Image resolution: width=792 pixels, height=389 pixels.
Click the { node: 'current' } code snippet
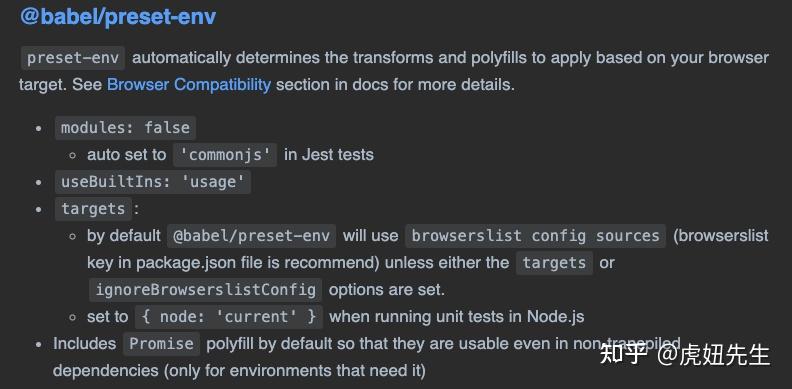point(229,317)
